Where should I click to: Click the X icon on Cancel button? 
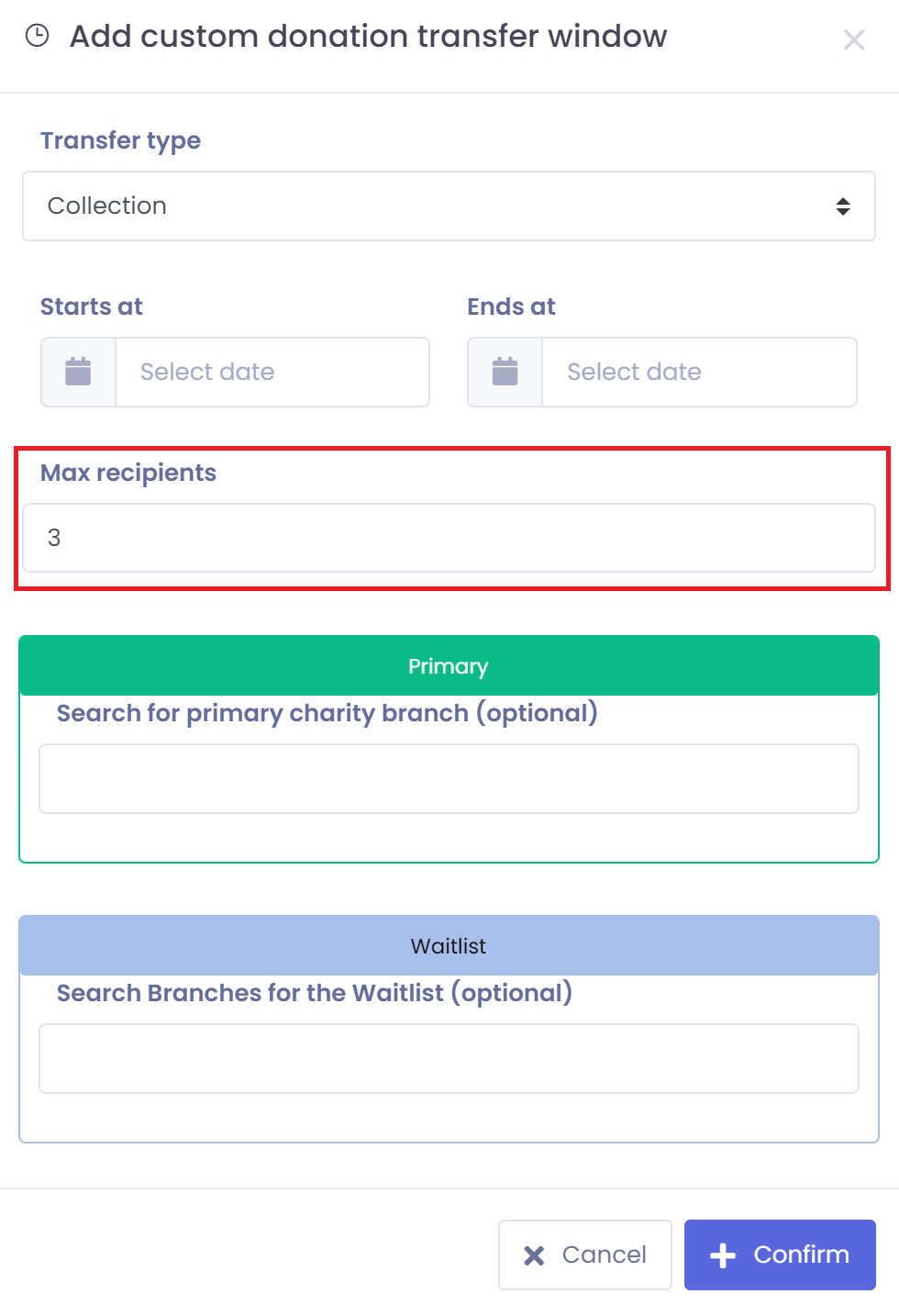[x=534, y=1255]
